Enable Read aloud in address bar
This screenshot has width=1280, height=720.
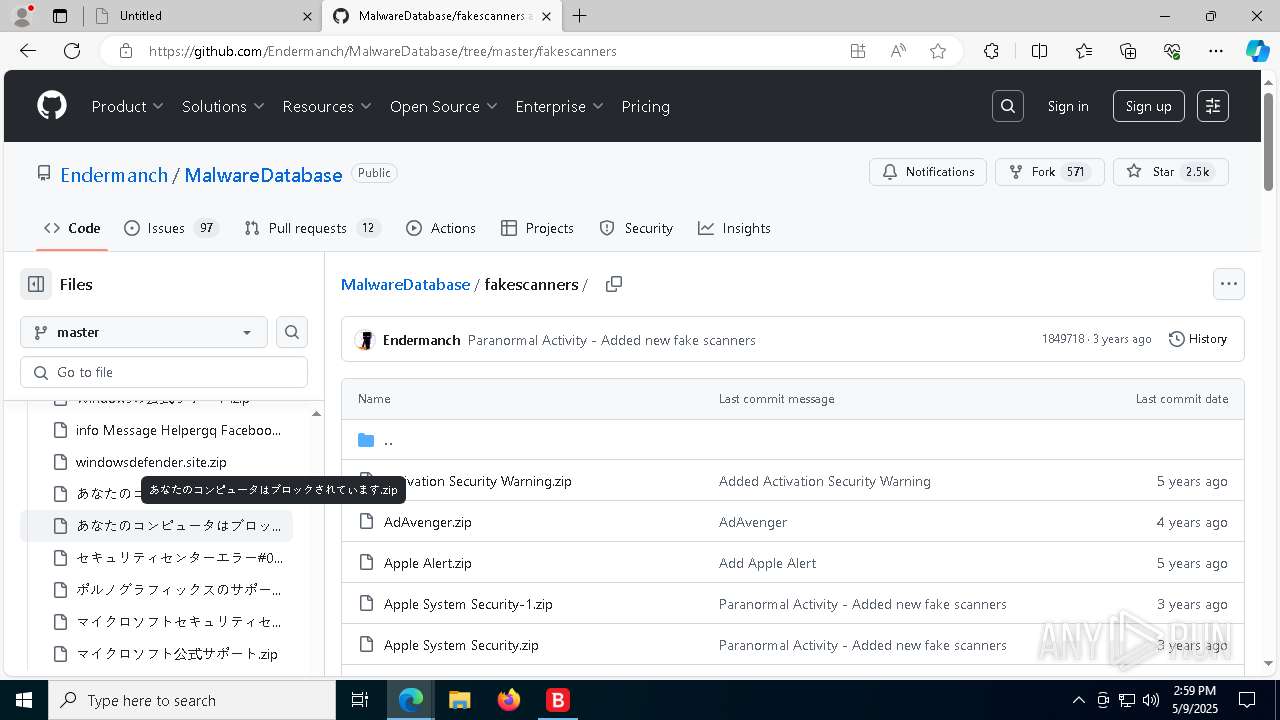click(898, 51)
